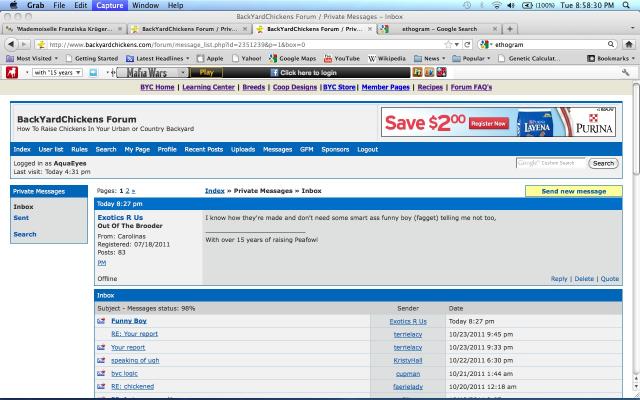Click the envelope icon beside speaking of ugh

click(x=101, y=360)
